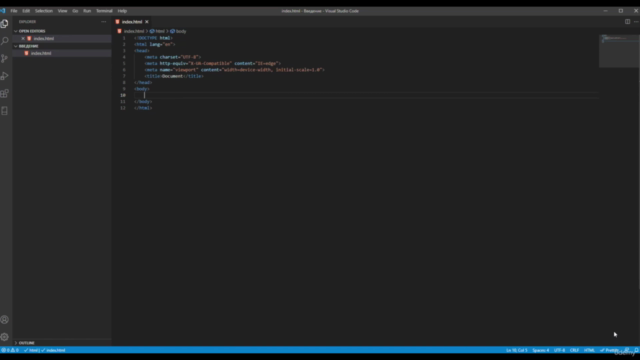Click the Split Editor Right icon
The height and width of the screenshot is (360, 640).
coord(627,22)
